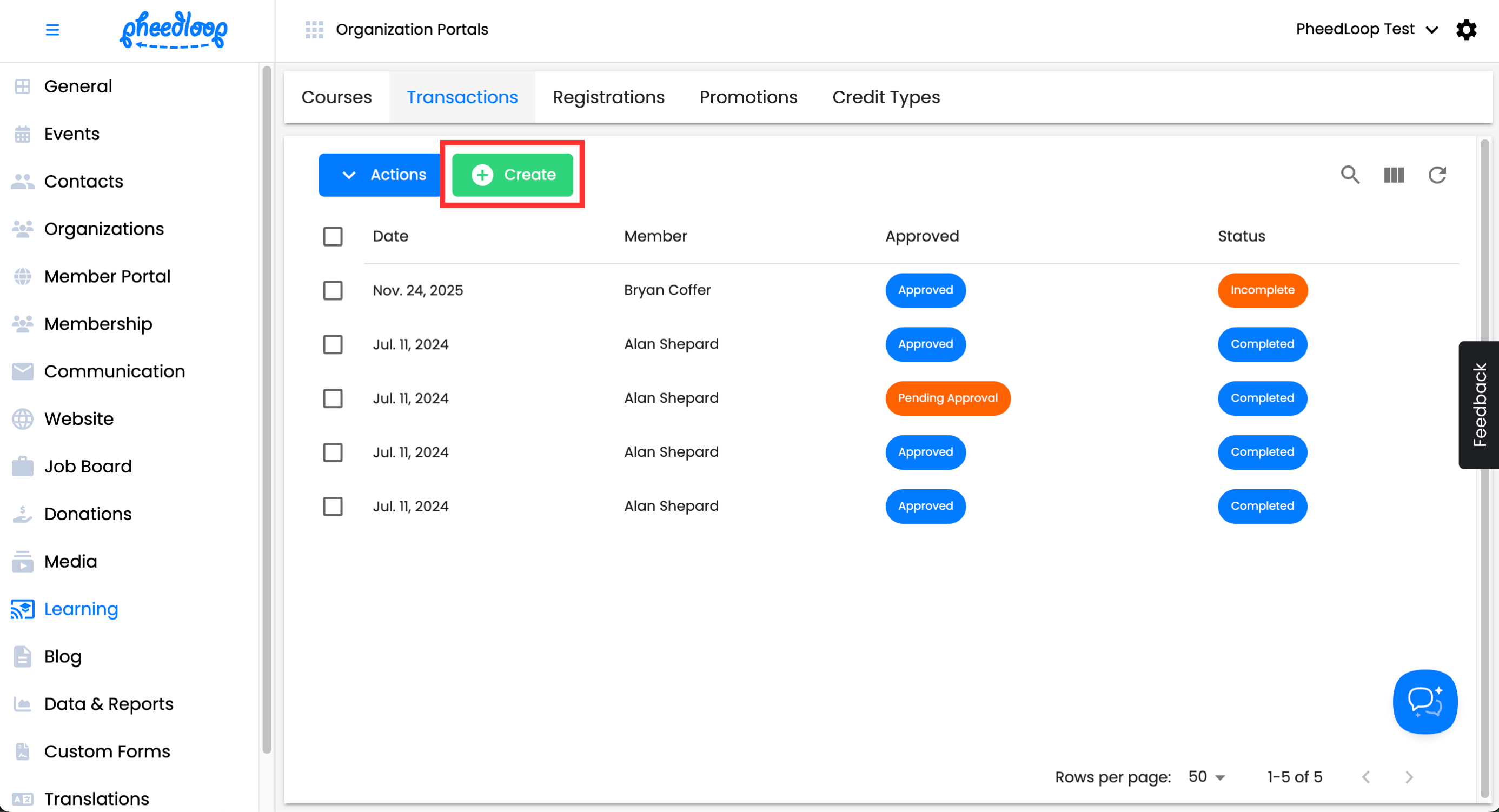Open the Credit Types tab
1499x812 pixels.
pos(886,97)
